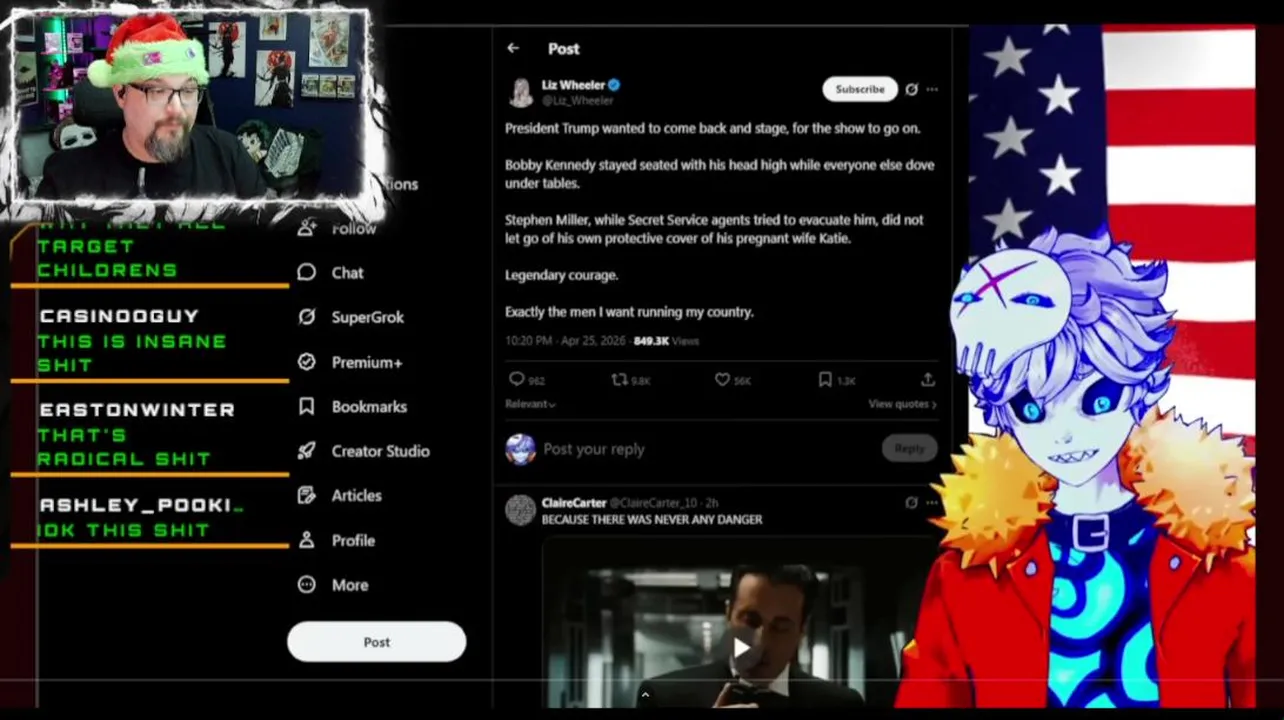Open ClaireCarter's avatar in the reply
The height and width of the screenshot is (720, 1284).
pos(521,510)
